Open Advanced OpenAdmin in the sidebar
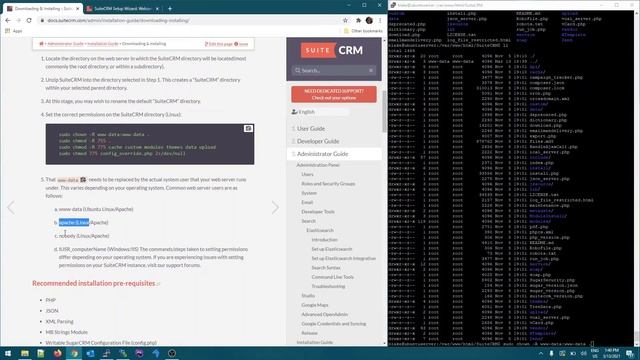Screen dimensions: 640x360 point(324,314)
